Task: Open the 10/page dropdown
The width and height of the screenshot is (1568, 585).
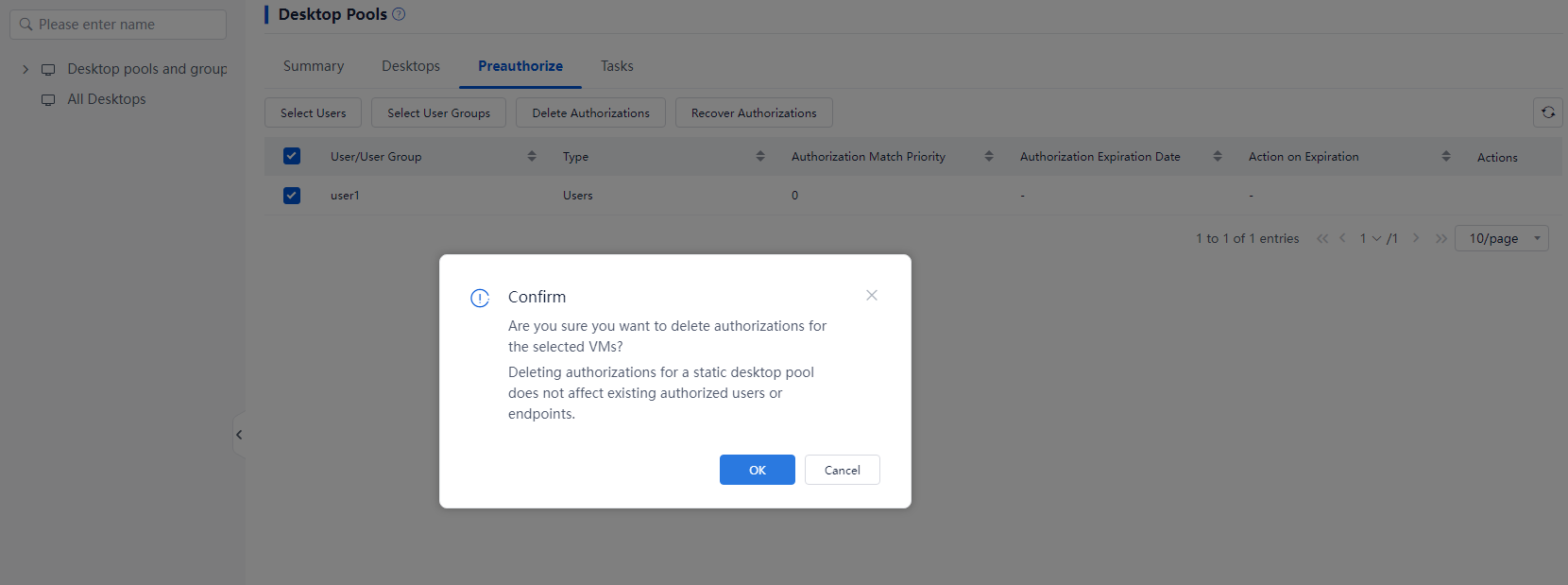Action: [x=1502, y=238]
